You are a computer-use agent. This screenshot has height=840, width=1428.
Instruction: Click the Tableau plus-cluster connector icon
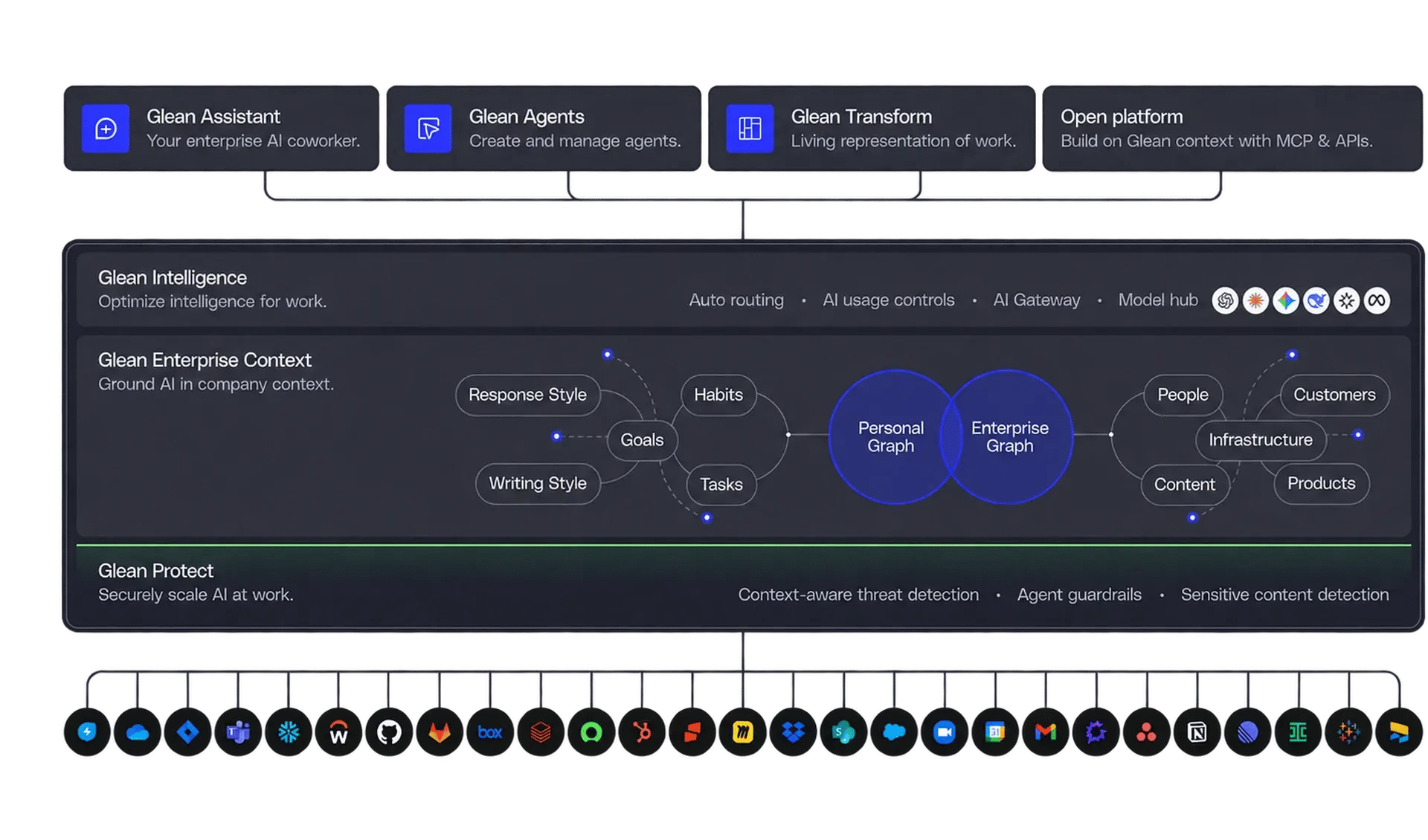tap(1348, 732)
